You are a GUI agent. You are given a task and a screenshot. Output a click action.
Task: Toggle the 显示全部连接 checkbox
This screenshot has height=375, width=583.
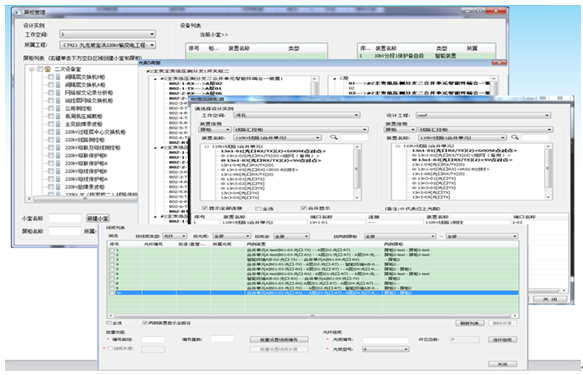coord(204,208)
